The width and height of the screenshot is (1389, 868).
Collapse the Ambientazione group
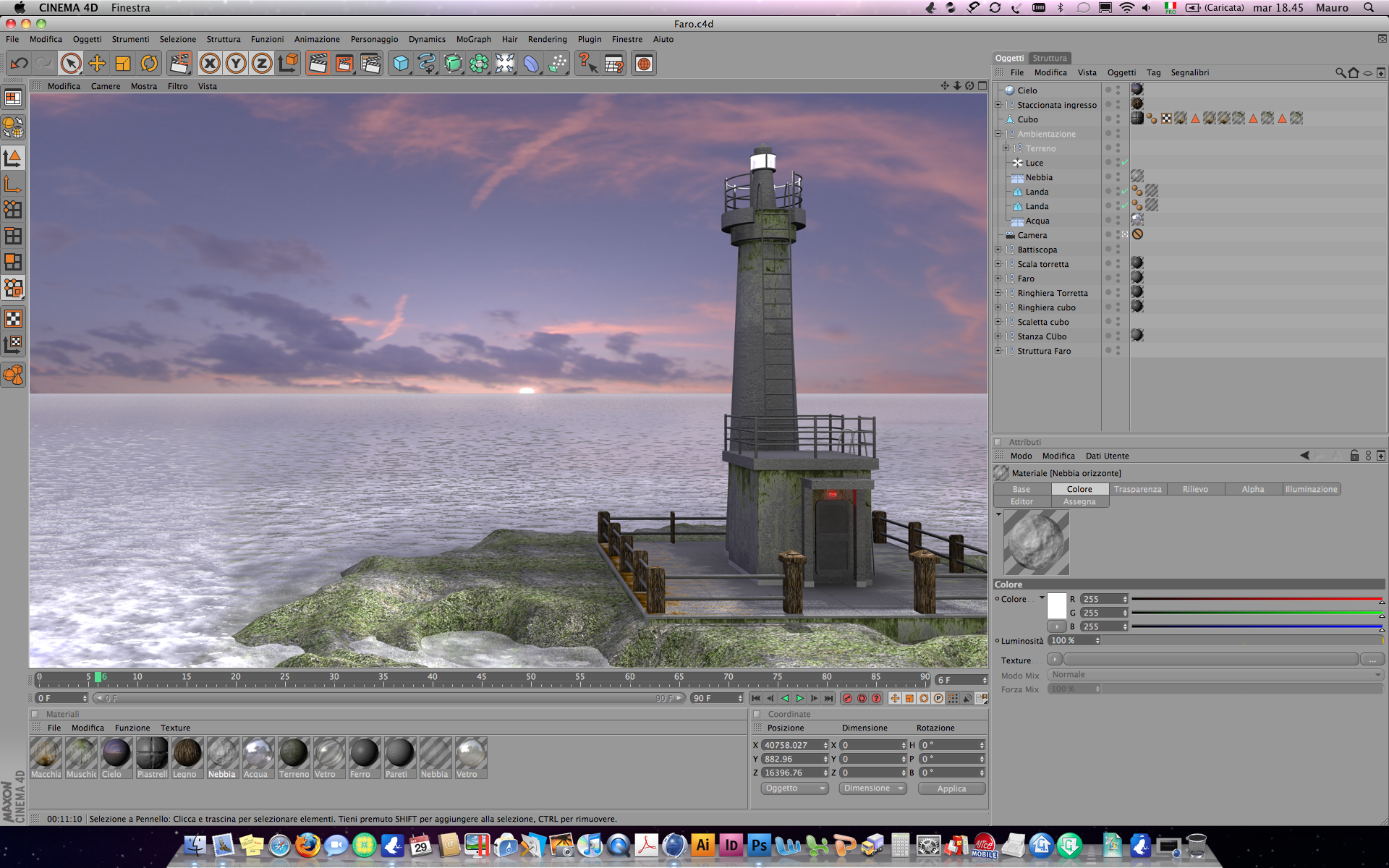[998, 134]
